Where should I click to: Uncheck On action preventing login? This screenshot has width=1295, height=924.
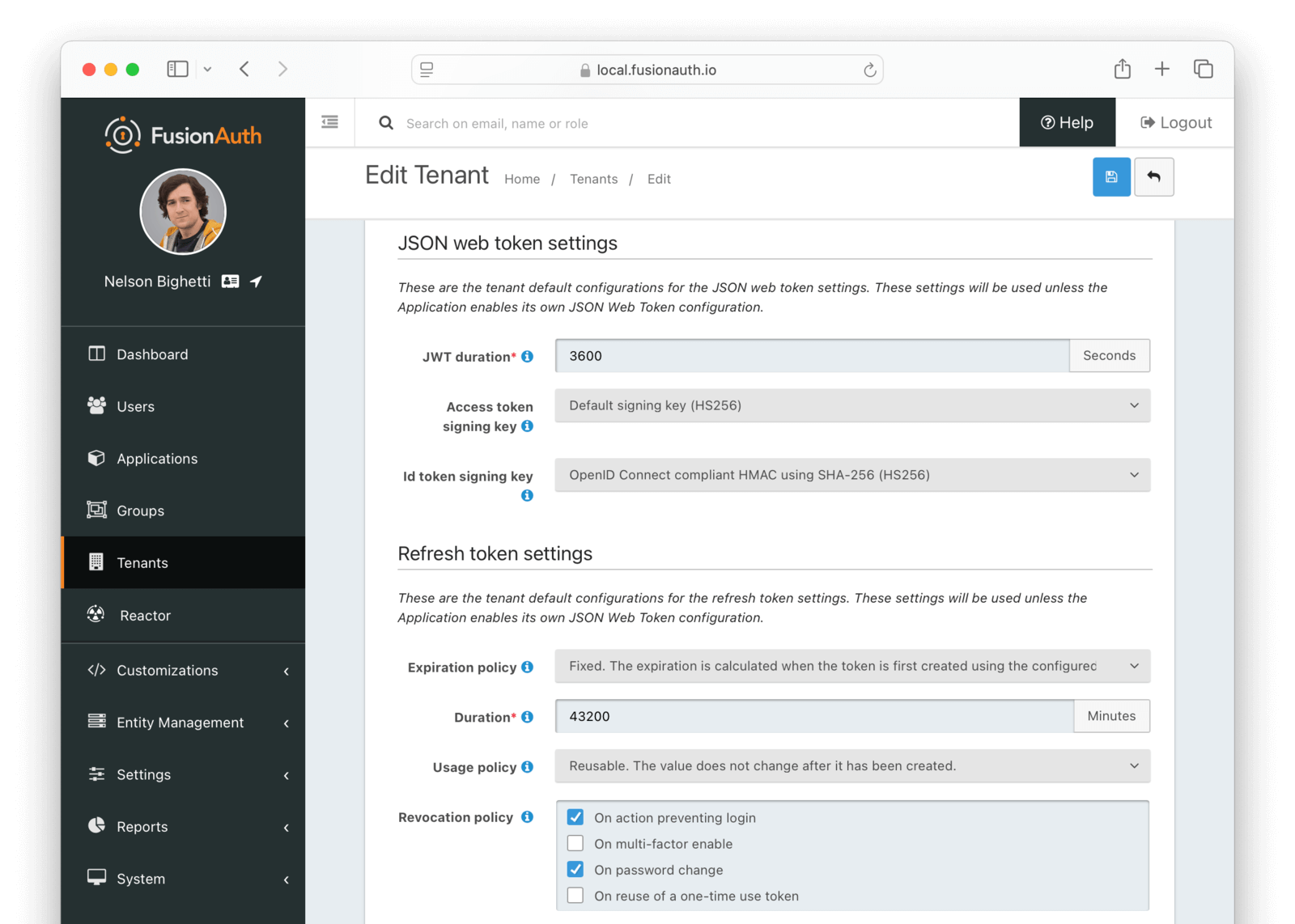(x=575, y=817)
